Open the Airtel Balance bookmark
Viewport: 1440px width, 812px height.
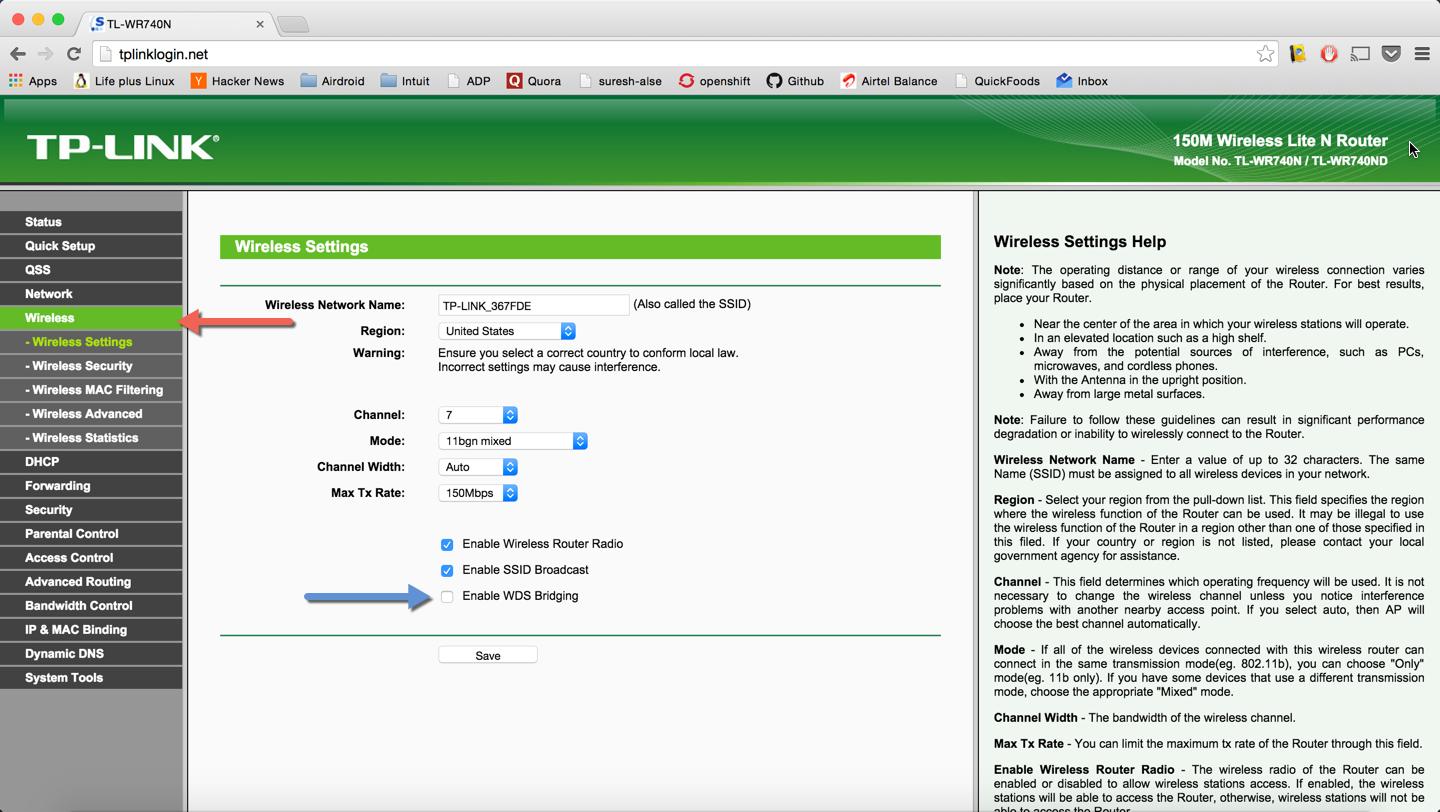pyautogui.click(x=889, y=81)
